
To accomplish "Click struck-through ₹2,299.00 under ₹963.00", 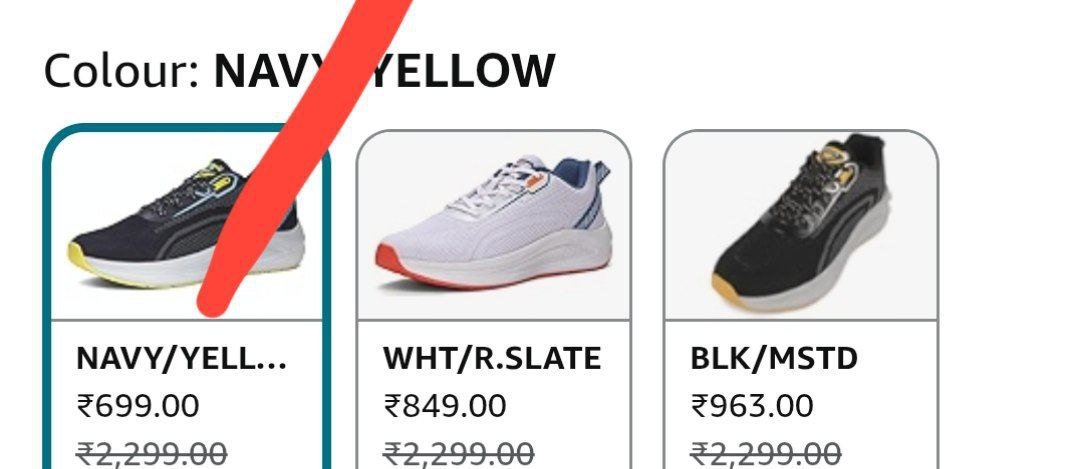I will [x=765, y=454].
